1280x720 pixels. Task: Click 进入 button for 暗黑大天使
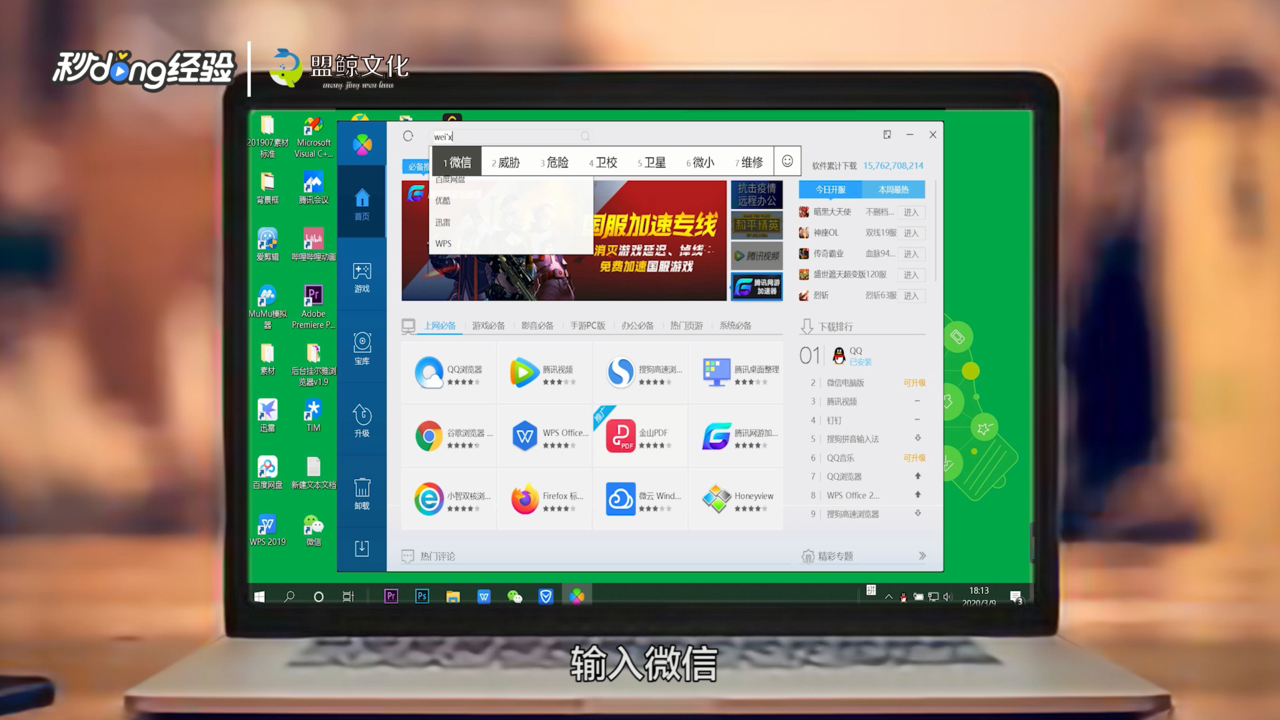click(911, 212)
